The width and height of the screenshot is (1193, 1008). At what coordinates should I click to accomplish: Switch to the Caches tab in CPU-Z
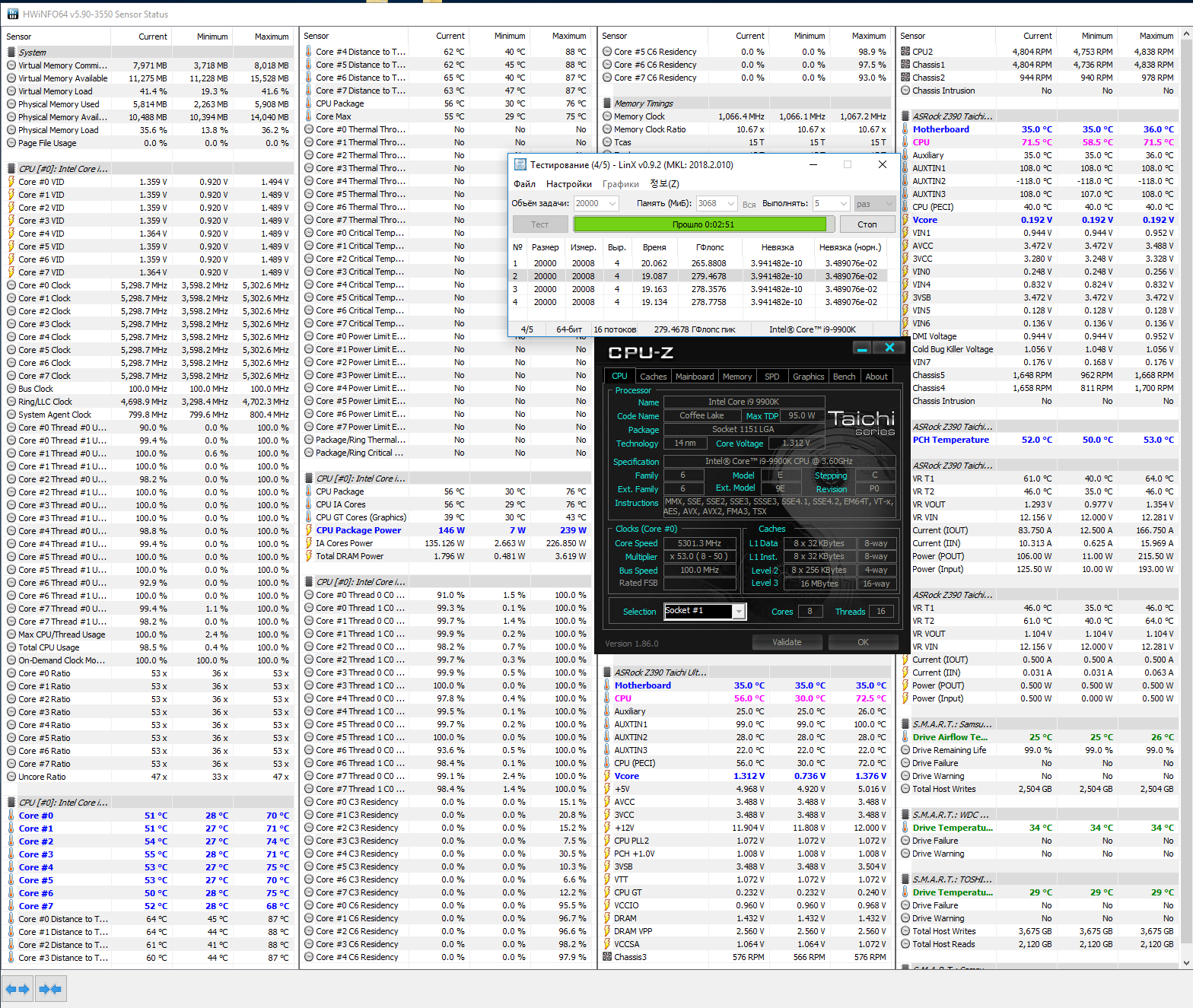[653, 377]
